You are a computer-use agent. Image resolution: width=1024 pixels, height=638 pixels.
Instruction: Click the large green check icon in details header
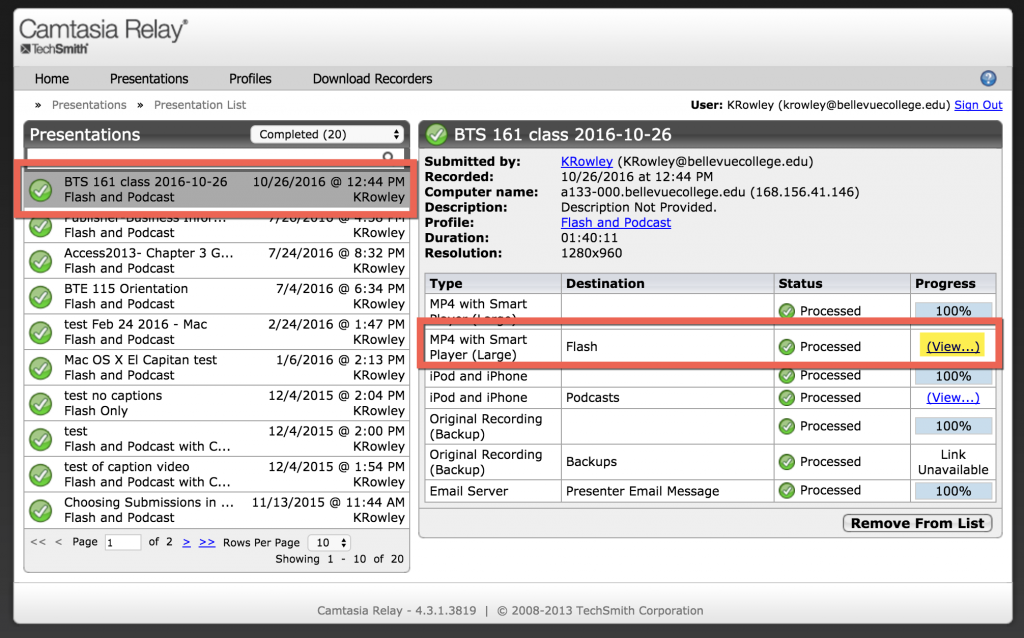(436, 135)
